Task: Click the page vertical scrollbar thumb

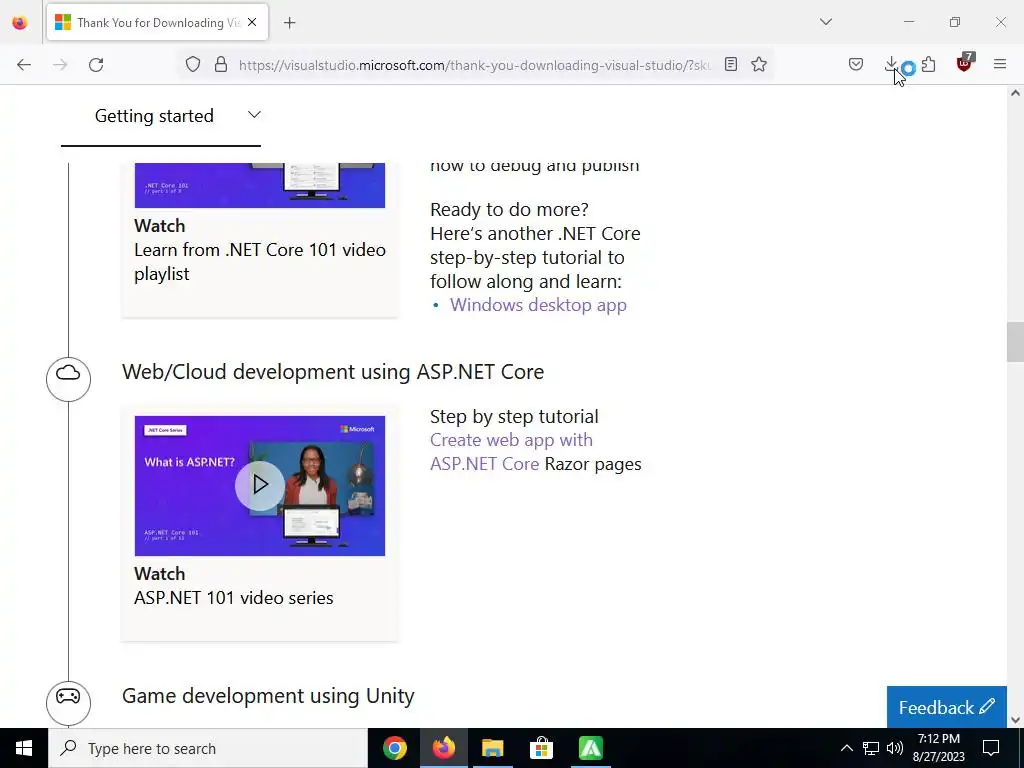Action: 1015,342
